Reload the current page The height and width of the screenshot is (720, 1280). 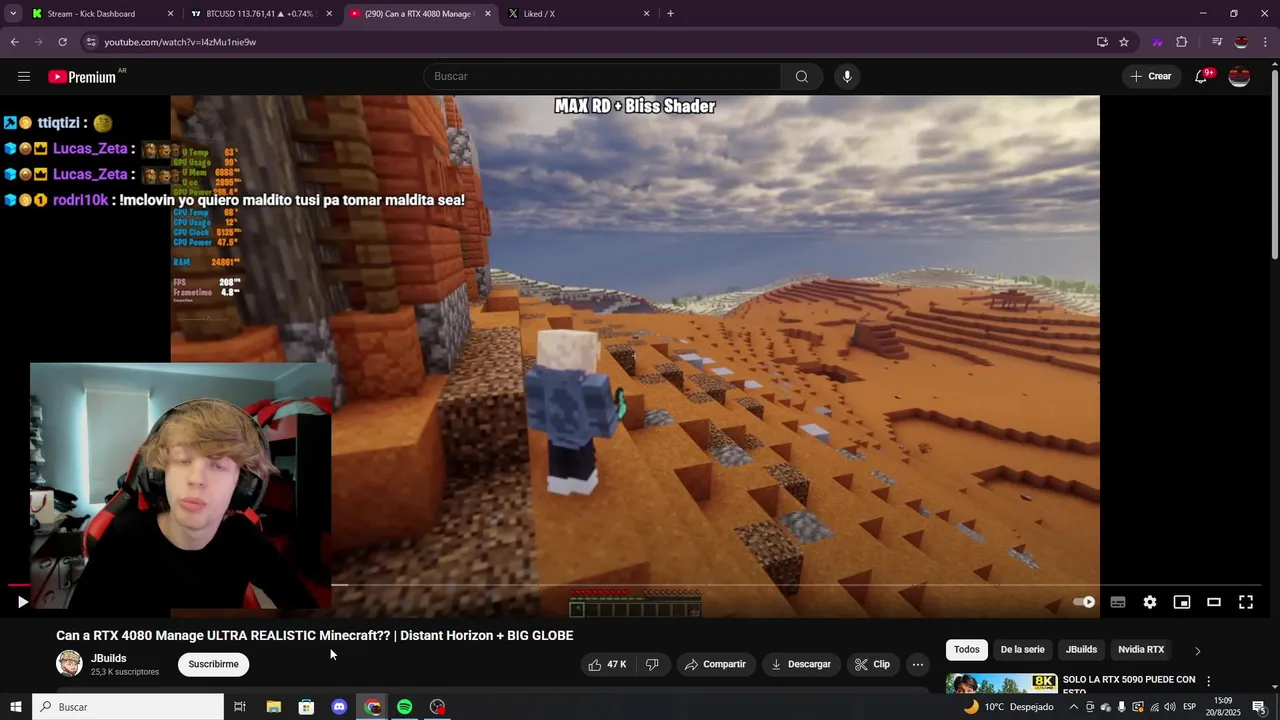pyautogui.click(x=62, y=42)
